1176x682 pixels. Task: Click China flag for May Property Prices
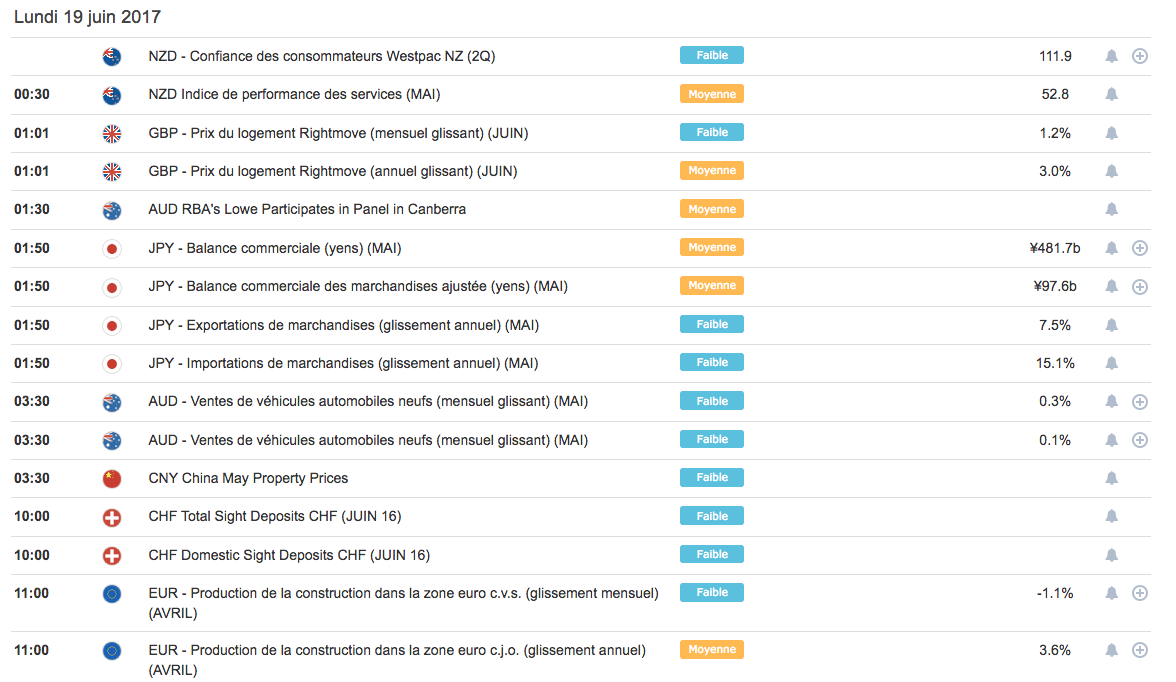click(x=112, y=478)
